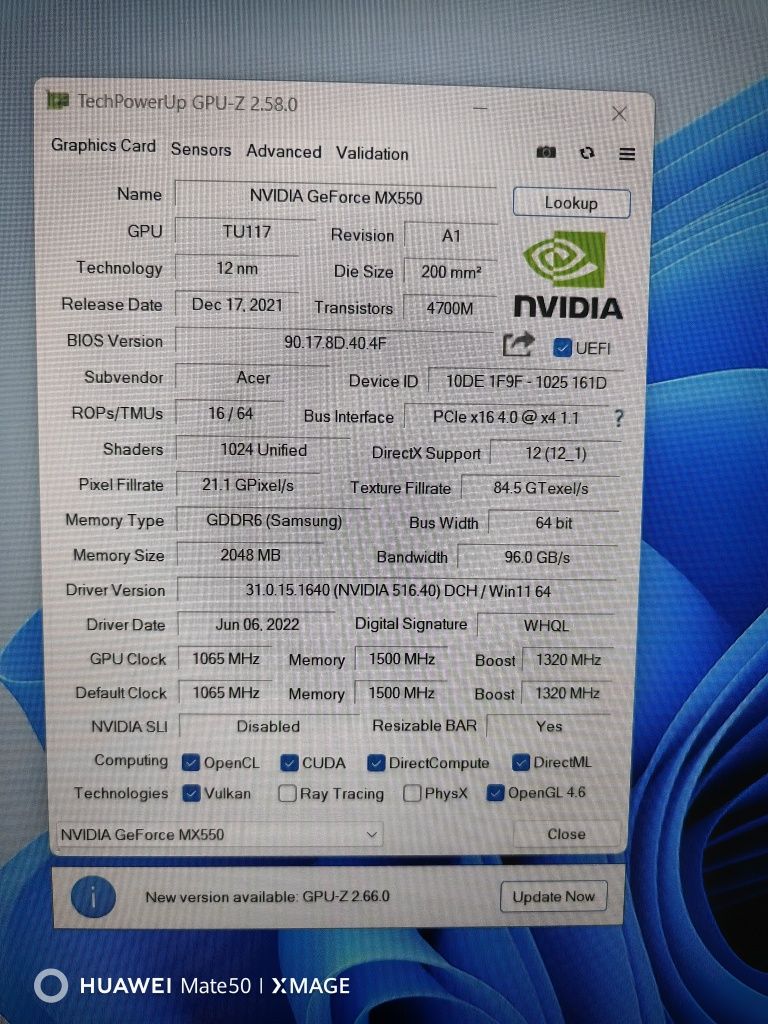Click the Memory Type GDDR6 (Samsung)
768x1024 pixels.
[274, 520]
